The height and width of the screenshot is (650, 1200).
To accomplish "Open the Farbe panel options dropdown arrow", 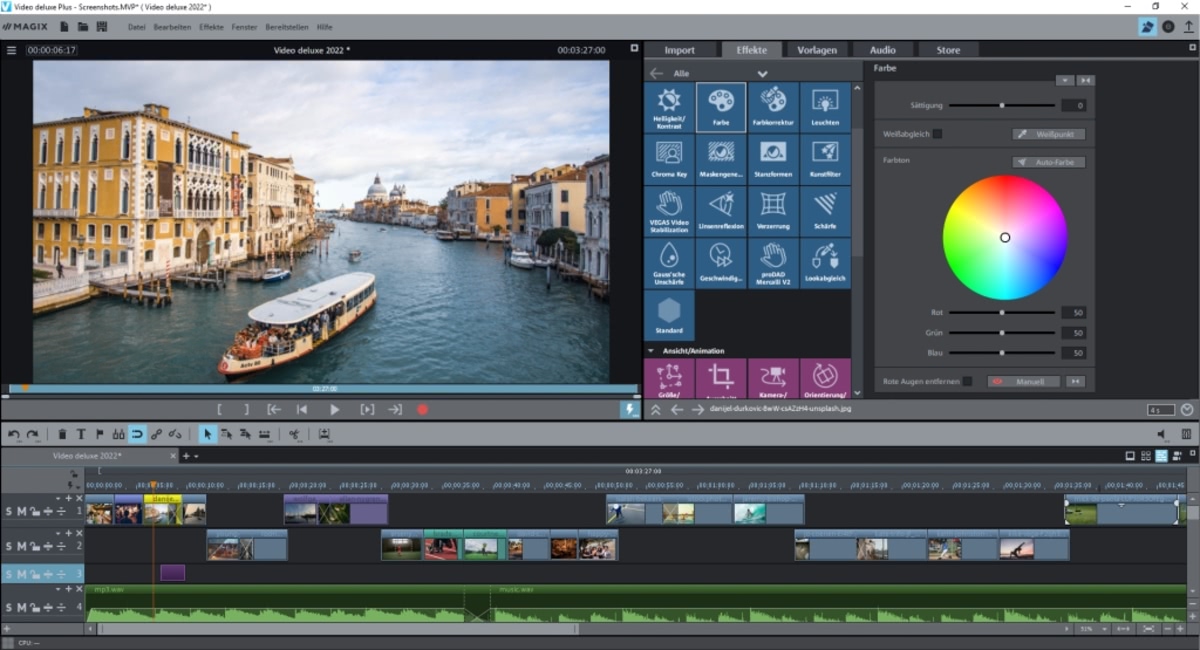I will click(1065, 80).
